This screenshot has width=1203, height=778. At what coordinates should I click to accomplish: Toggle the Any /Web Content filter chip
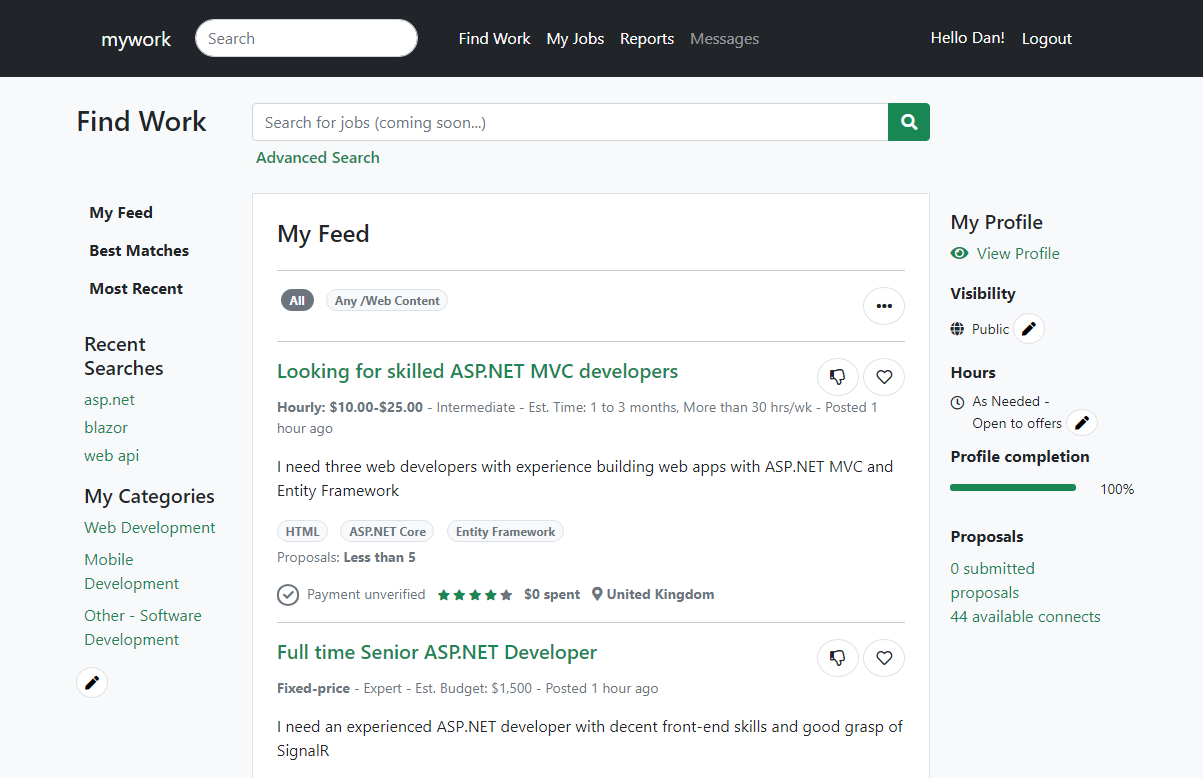tap(386, 300)
